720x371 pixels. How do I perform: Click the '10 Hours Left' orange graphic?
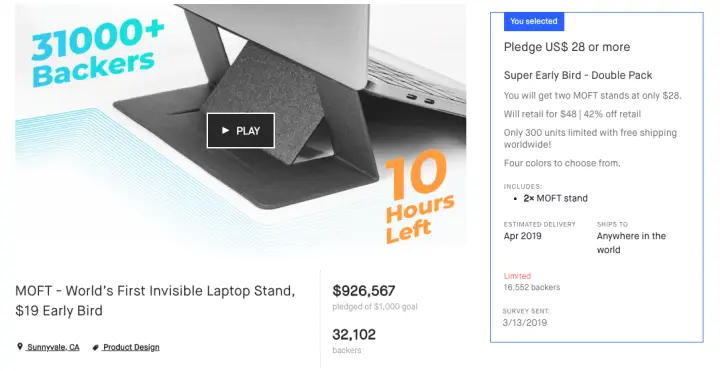point(419,197)
